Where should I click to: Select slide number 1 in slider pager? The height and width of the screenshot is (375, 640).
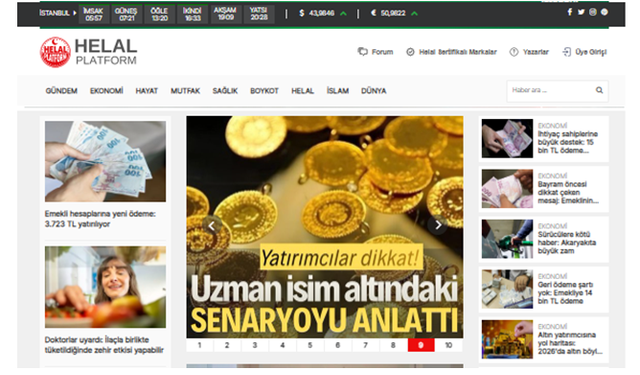coord(200,345)
